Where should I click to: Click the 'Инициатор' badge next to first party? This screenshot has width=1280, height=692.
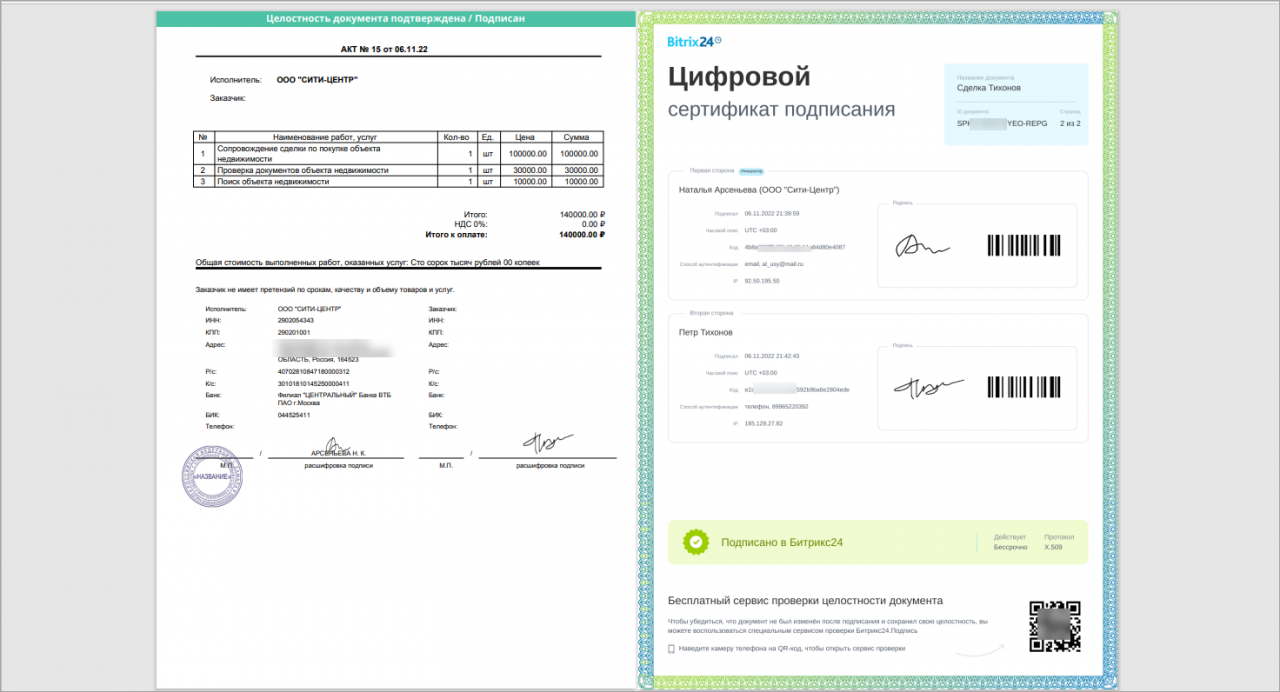(x=751, y=171)
